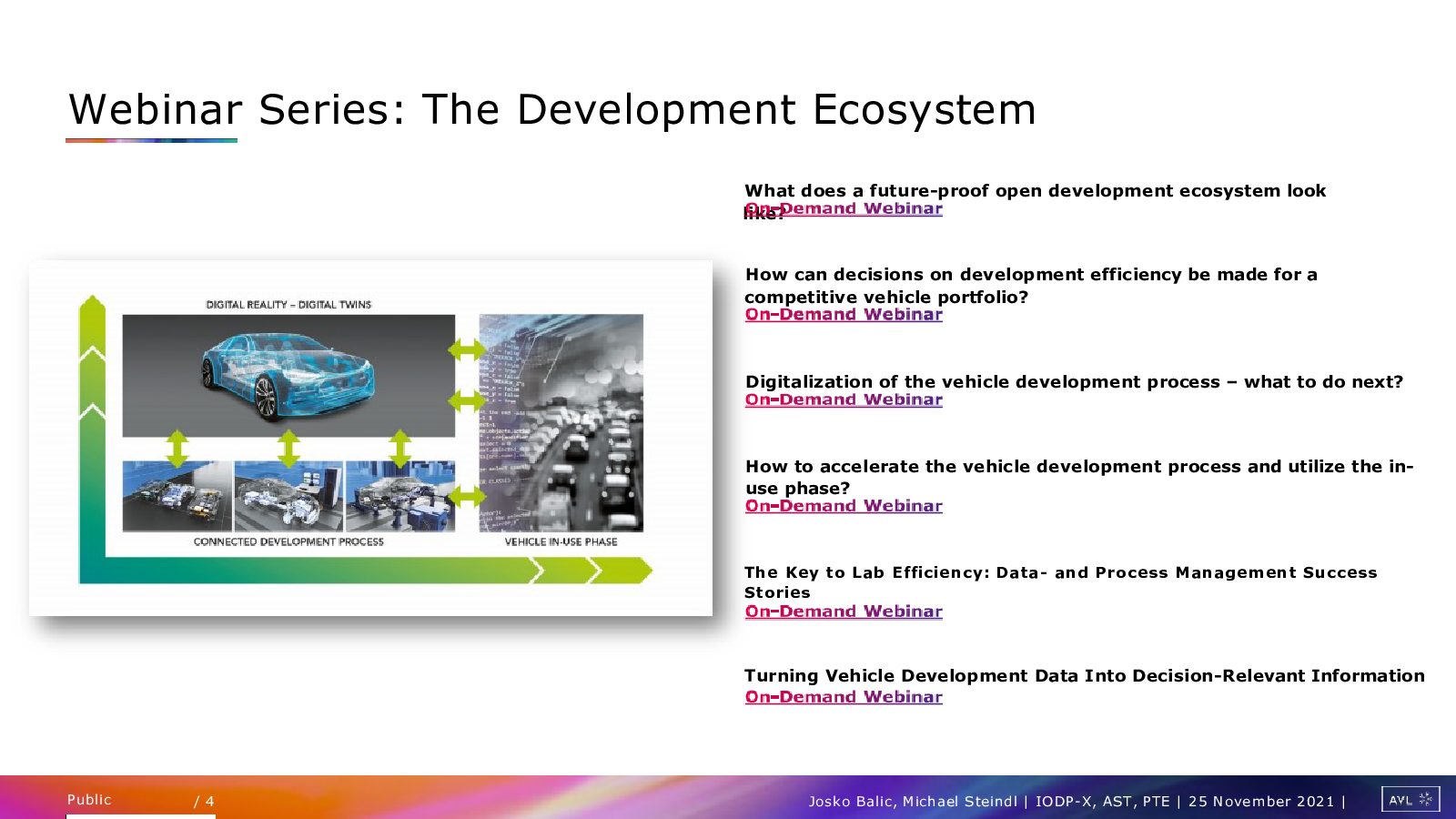Click the middle vertical green double arrow

tap(288, 449)
